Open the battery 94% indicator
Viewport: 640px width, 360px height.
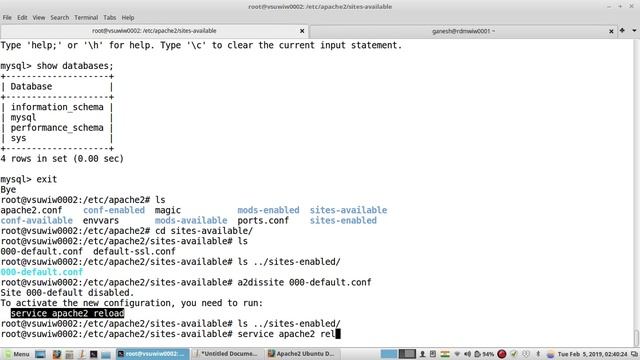click(x=484, y=354)
